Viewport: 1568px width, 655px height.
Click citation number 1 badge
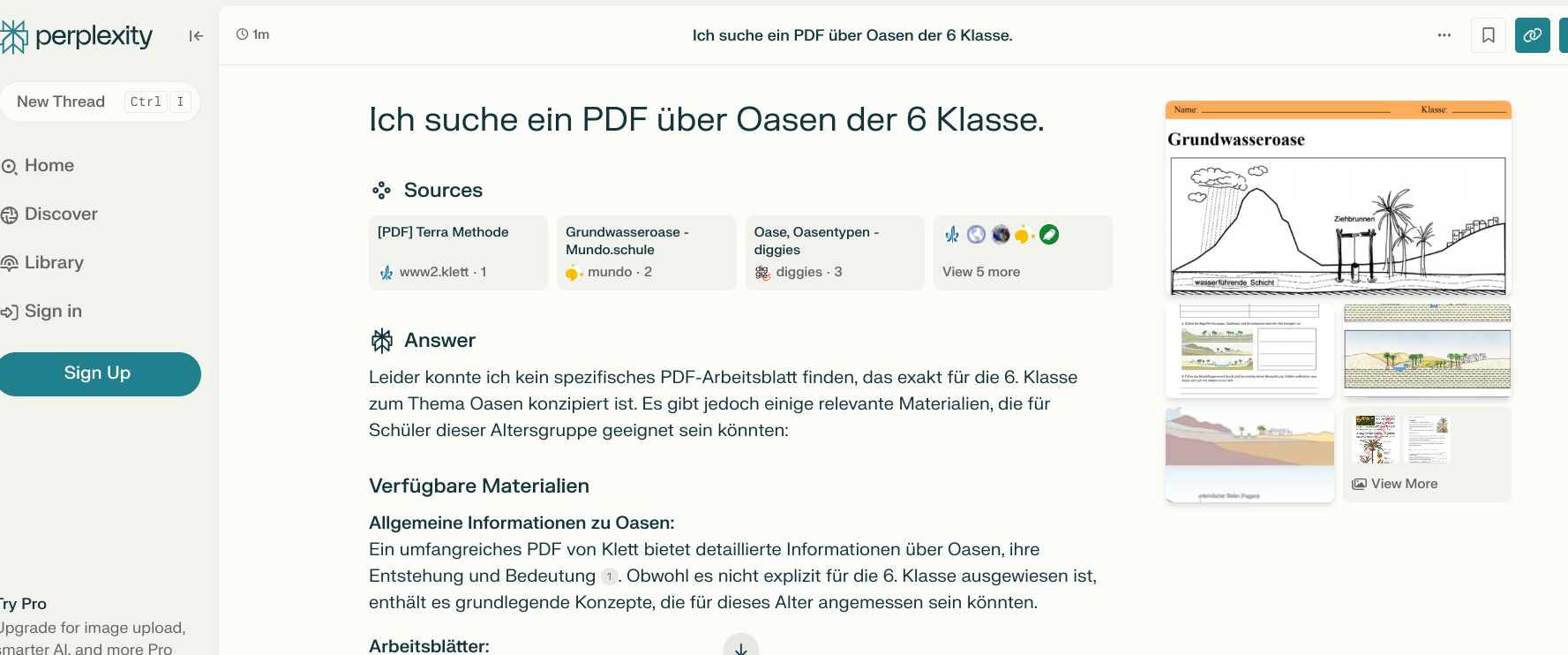[609, 576]
